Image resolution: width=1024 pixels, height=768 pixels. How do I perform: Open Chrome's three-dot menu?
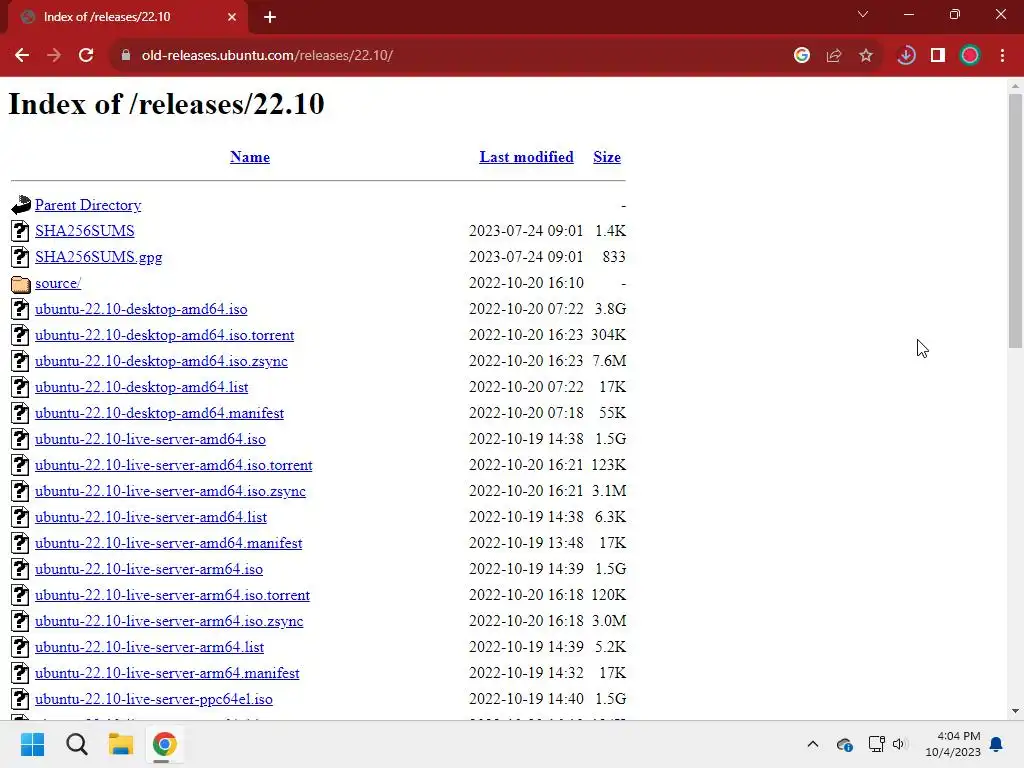click(1002, 56)
